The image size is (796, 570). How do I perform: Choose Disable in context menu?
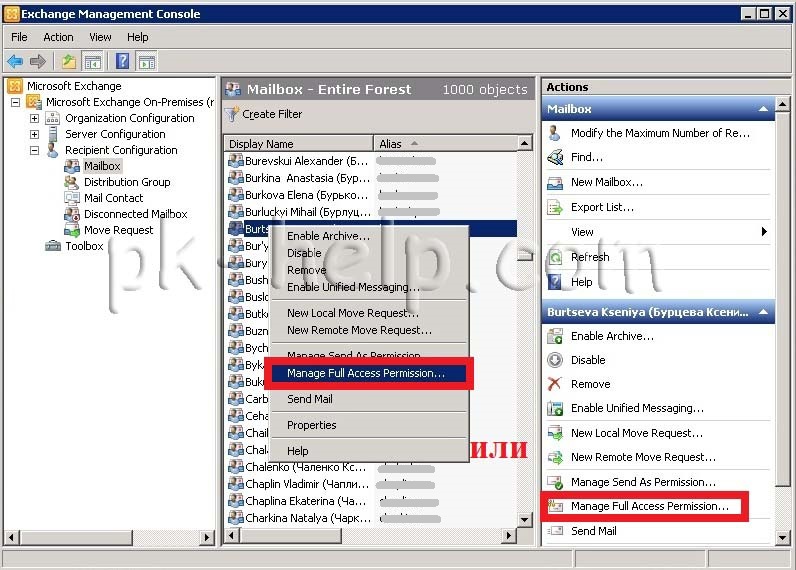coord(369,253)
